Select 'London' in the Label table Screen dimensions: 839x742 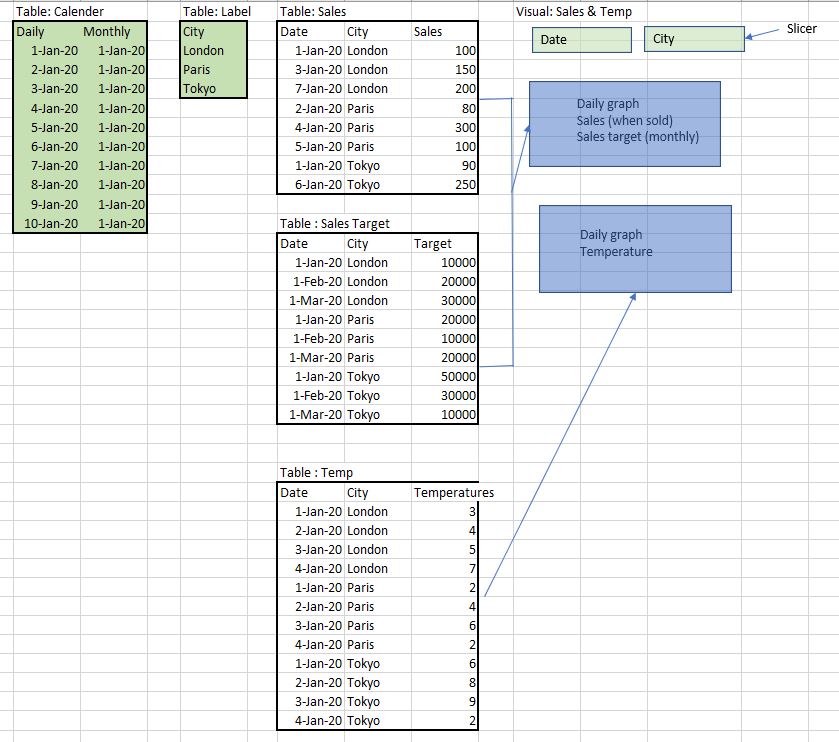point(203,51)
